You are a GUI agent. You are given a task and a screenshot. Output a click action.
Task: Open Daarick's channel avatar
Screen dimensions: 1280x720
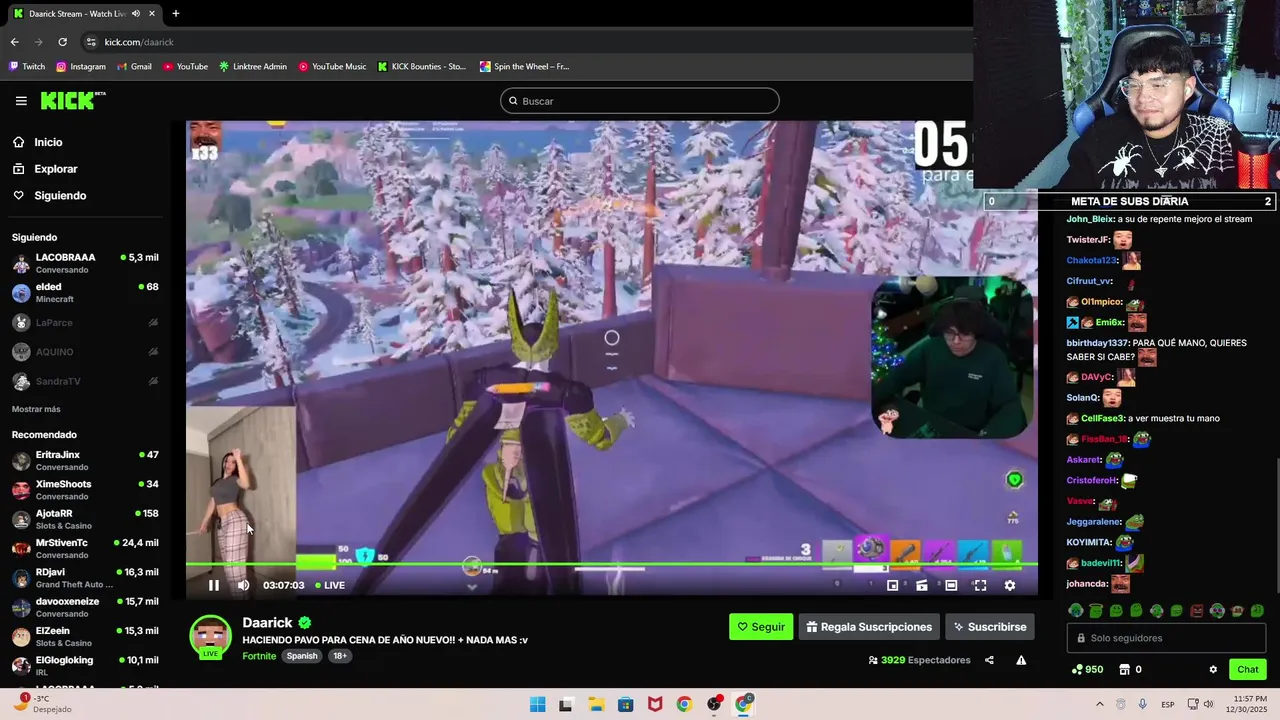coord(211,636)
